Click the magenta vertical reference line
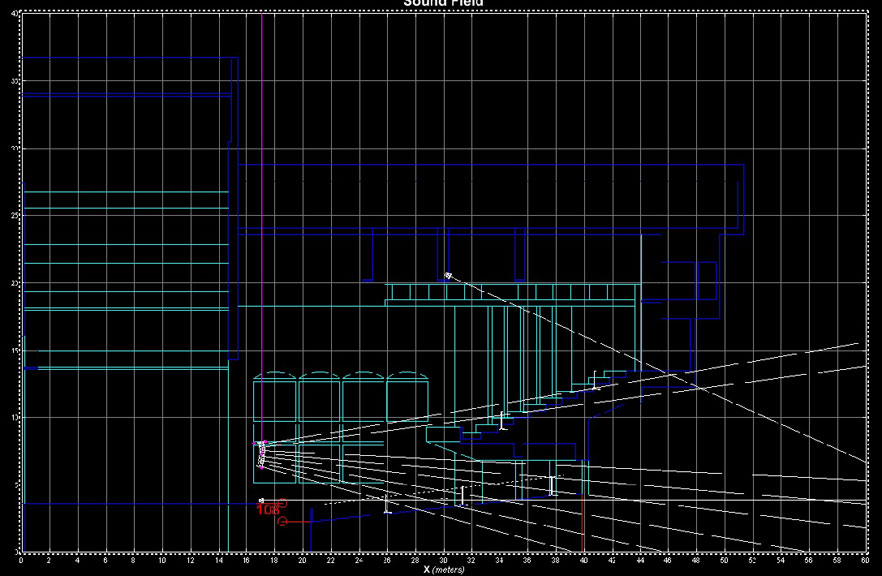 [262, 200]
